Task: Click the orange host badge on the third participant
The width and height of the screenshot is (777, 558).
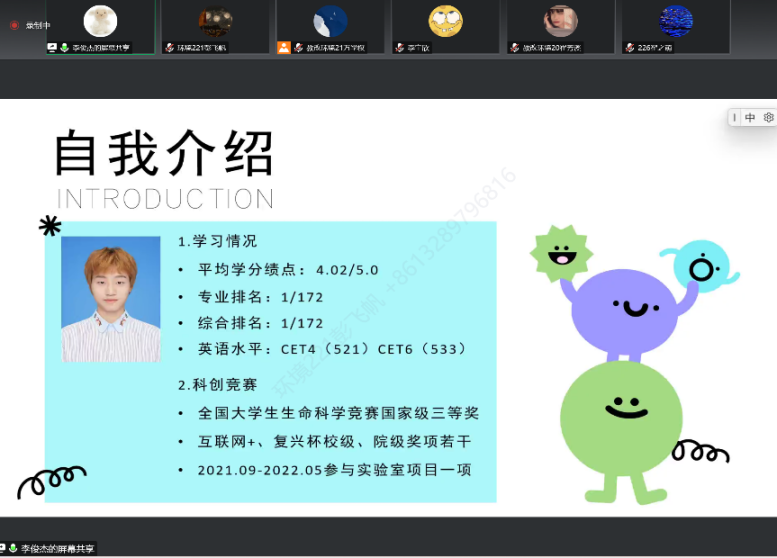Action: tap(284, 47)
